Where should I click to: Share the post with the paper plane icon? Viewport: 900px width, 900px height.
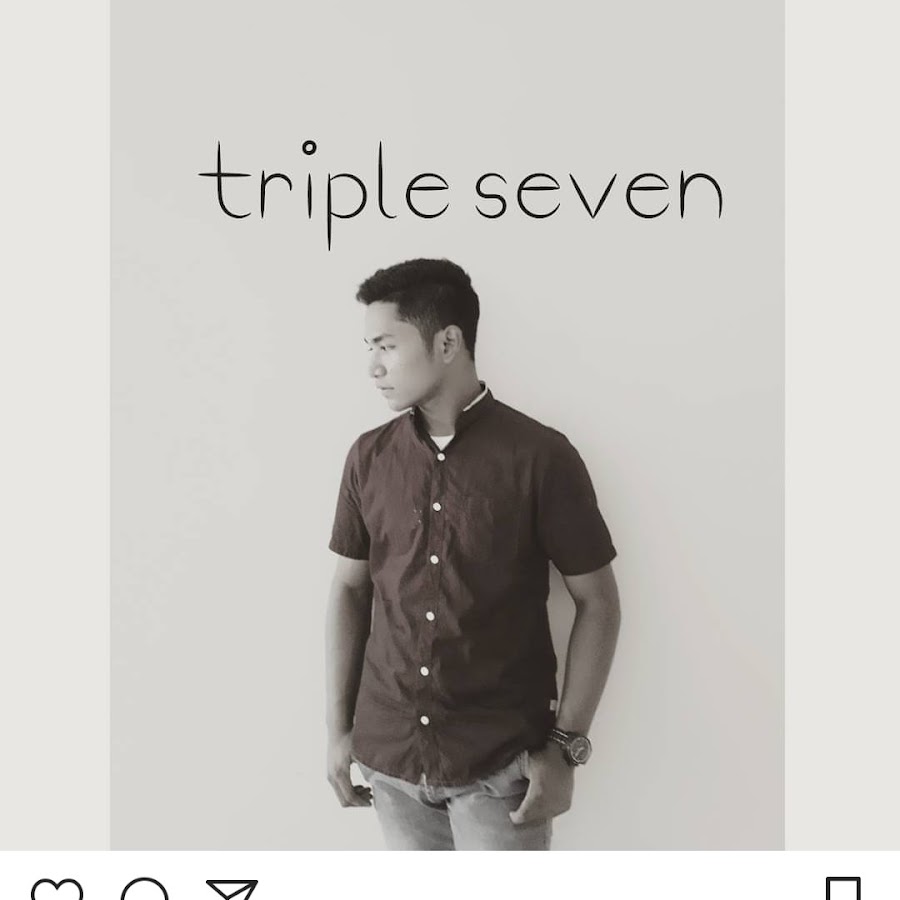(x=232, y=890)
